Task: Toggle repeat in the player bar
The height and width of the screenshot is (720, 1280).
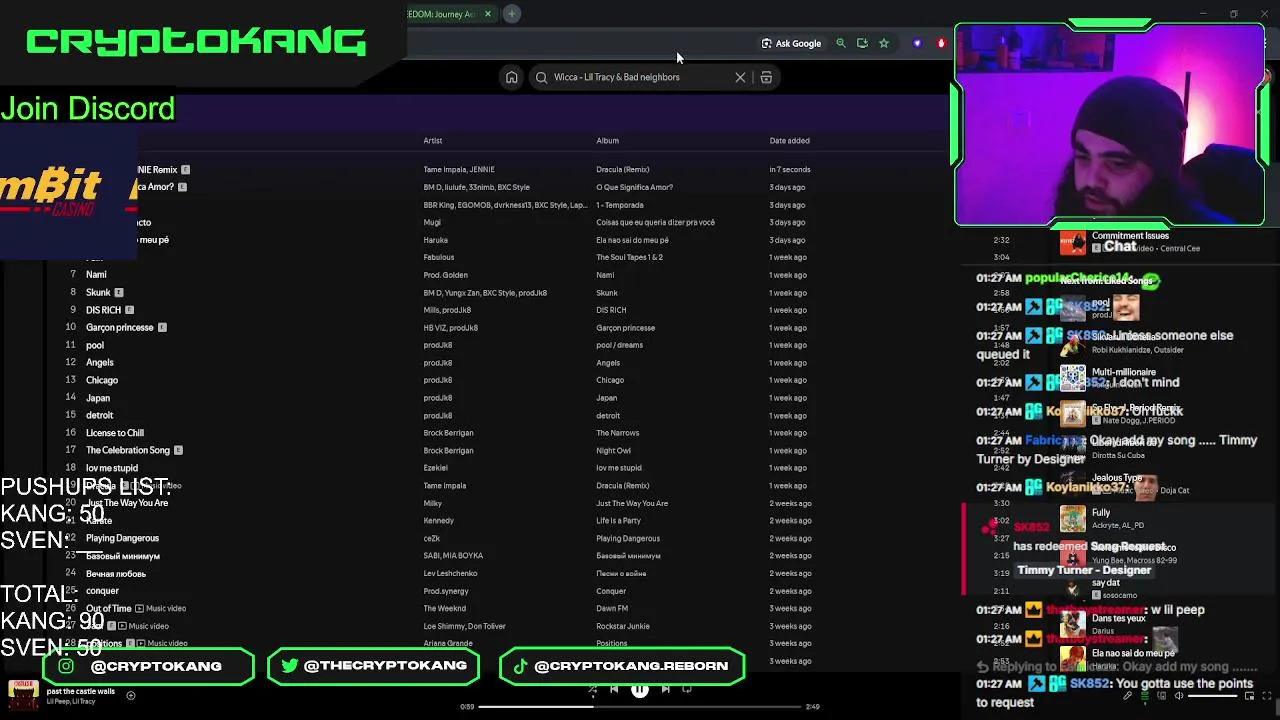Action: point(687,689)
